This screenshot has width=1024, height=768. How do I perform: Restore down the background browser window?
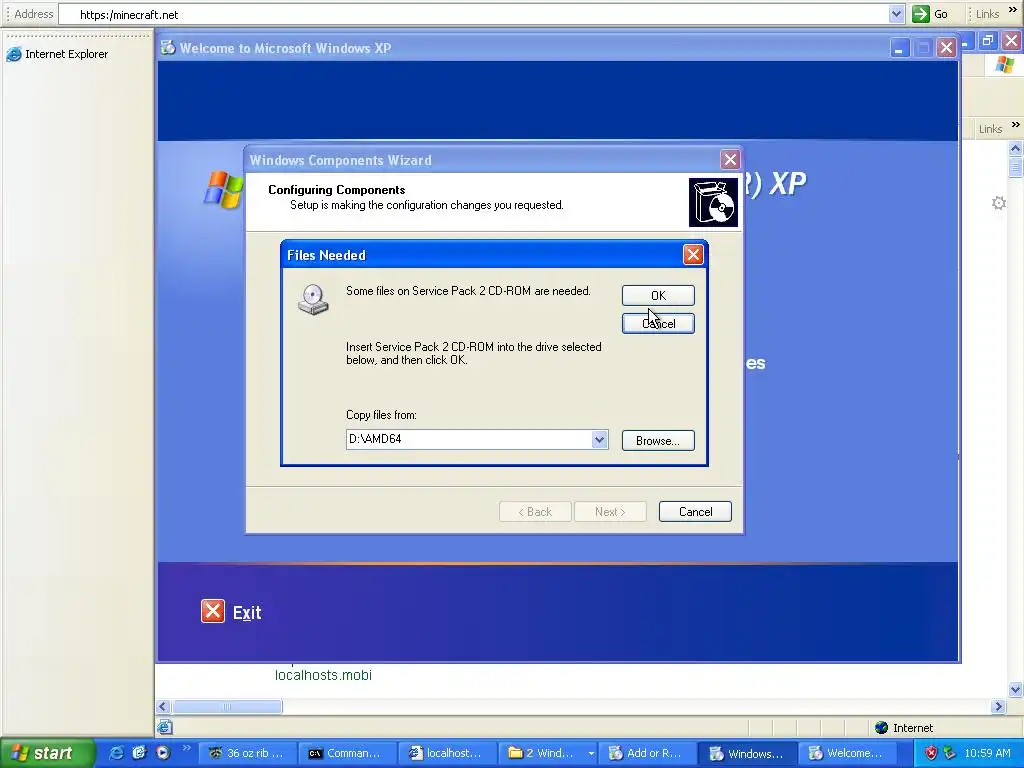(x=988, y=40)
